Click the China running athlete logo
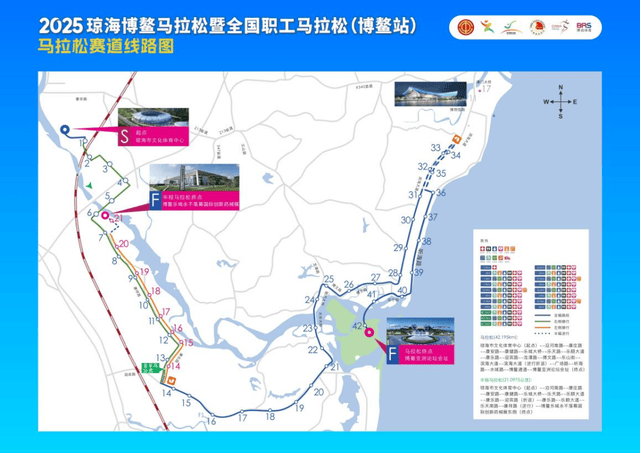The height and width of the screenshot is (453, 640). coord(560,27)
